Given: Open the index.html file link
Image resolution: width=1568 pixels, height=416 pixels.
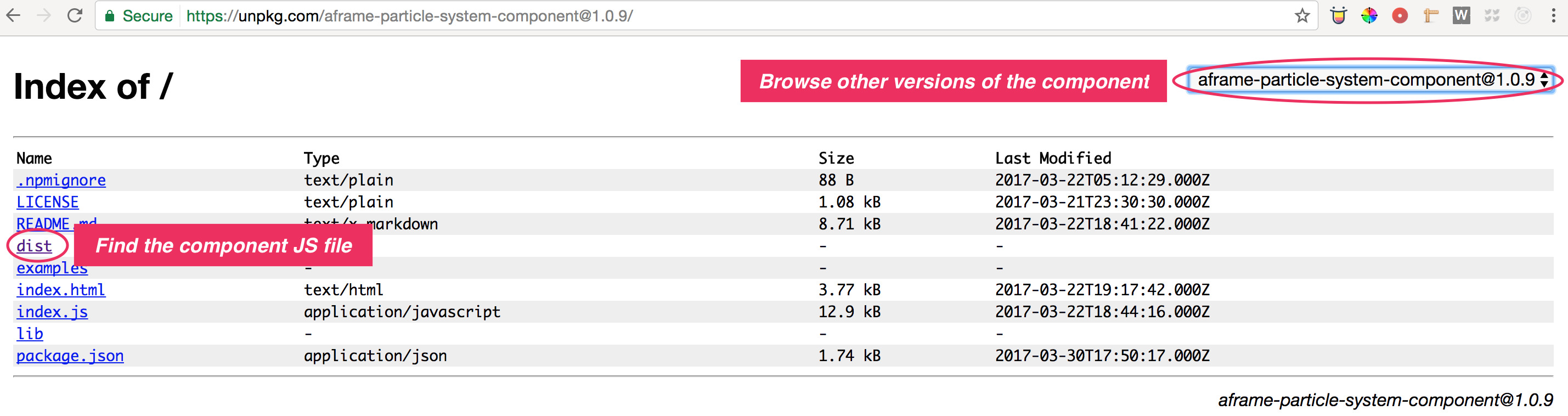Looking at the screenshot, I should tap(61, 290).
